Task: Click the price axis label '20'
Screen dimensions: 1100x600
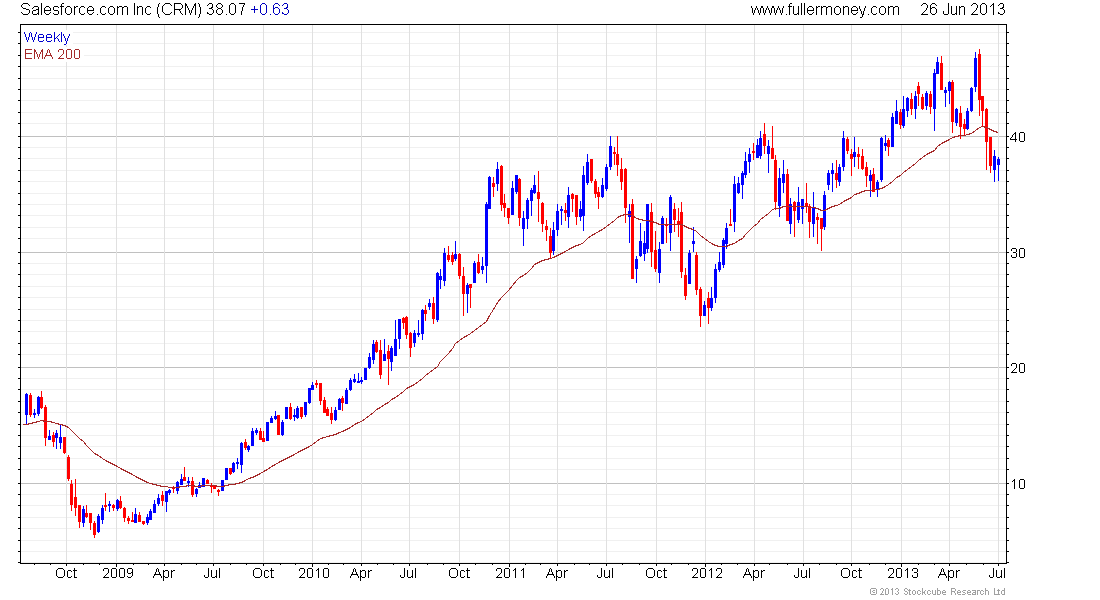Action: pos(1017,368)
